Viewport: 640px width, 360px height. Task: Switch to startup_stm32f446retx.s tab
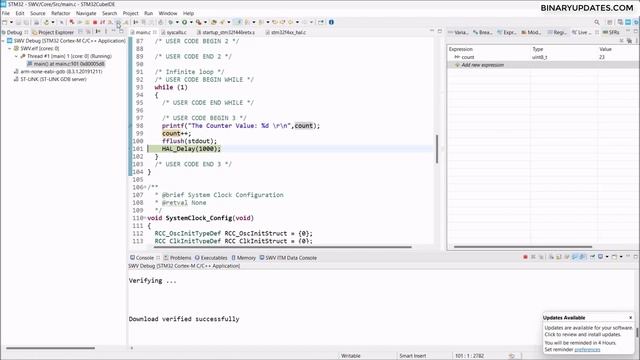[226, 32]
